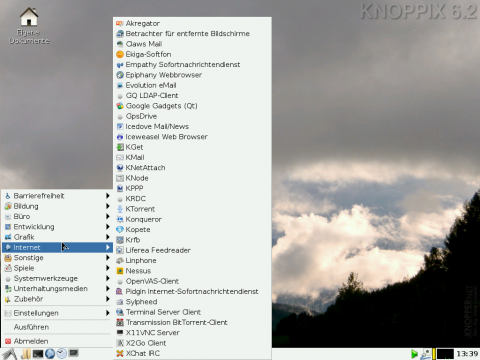Open KGet download manager
The height and width of the screenshot is (360, 480).
pos(192,147)
